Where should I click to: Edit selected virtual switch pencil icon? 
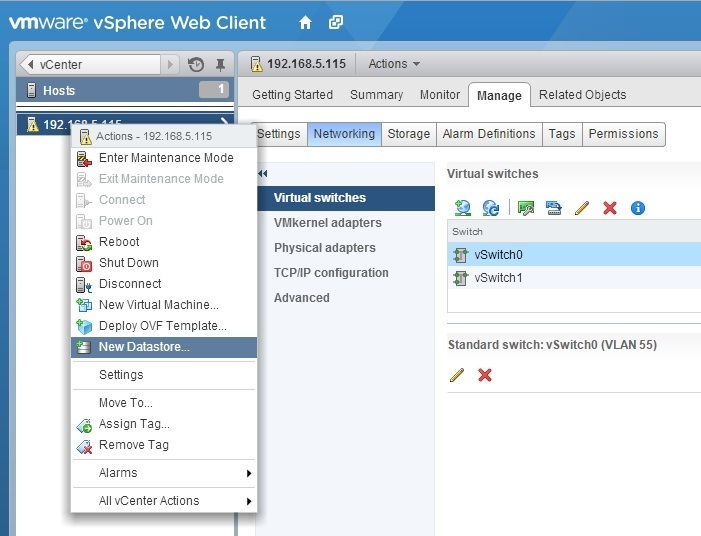click(x=582, y=208)
